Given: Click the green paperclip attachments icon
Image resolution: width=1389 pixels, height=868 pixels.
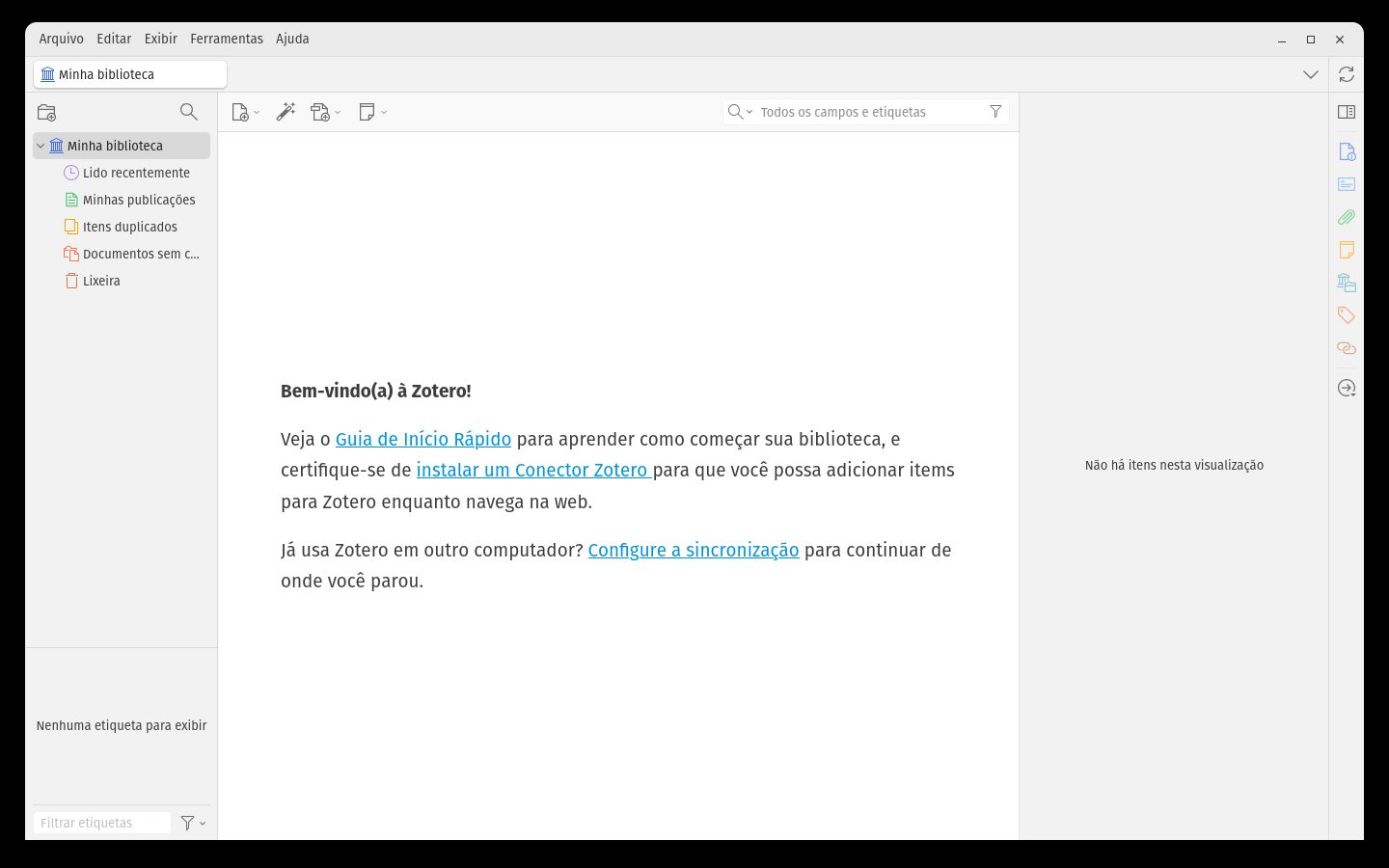Looking at the screenshot, I should click(x=1347, y=217).
